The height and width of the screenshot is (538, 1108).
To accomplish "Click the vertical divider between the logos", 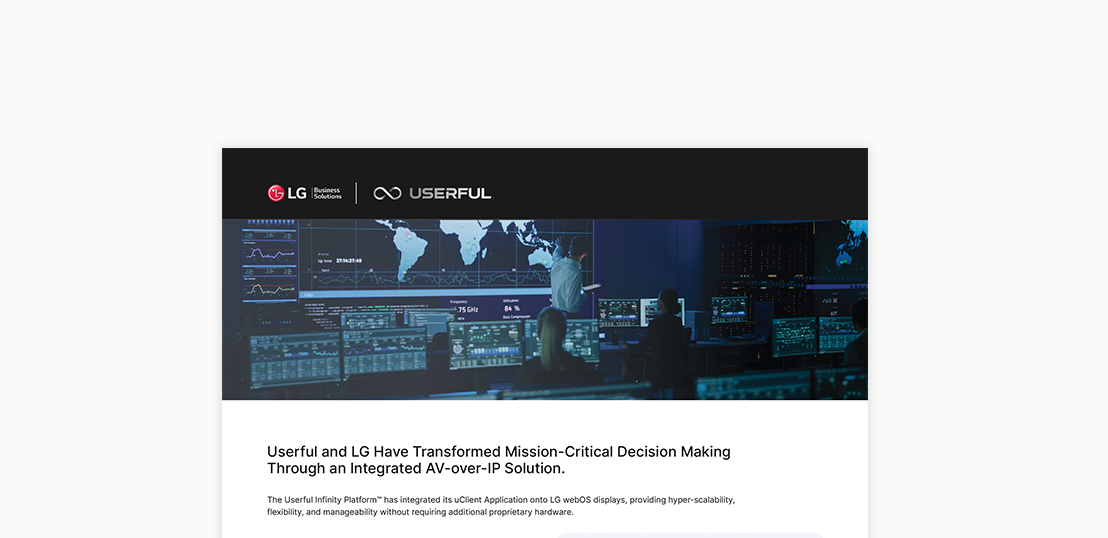I will 357,193.
